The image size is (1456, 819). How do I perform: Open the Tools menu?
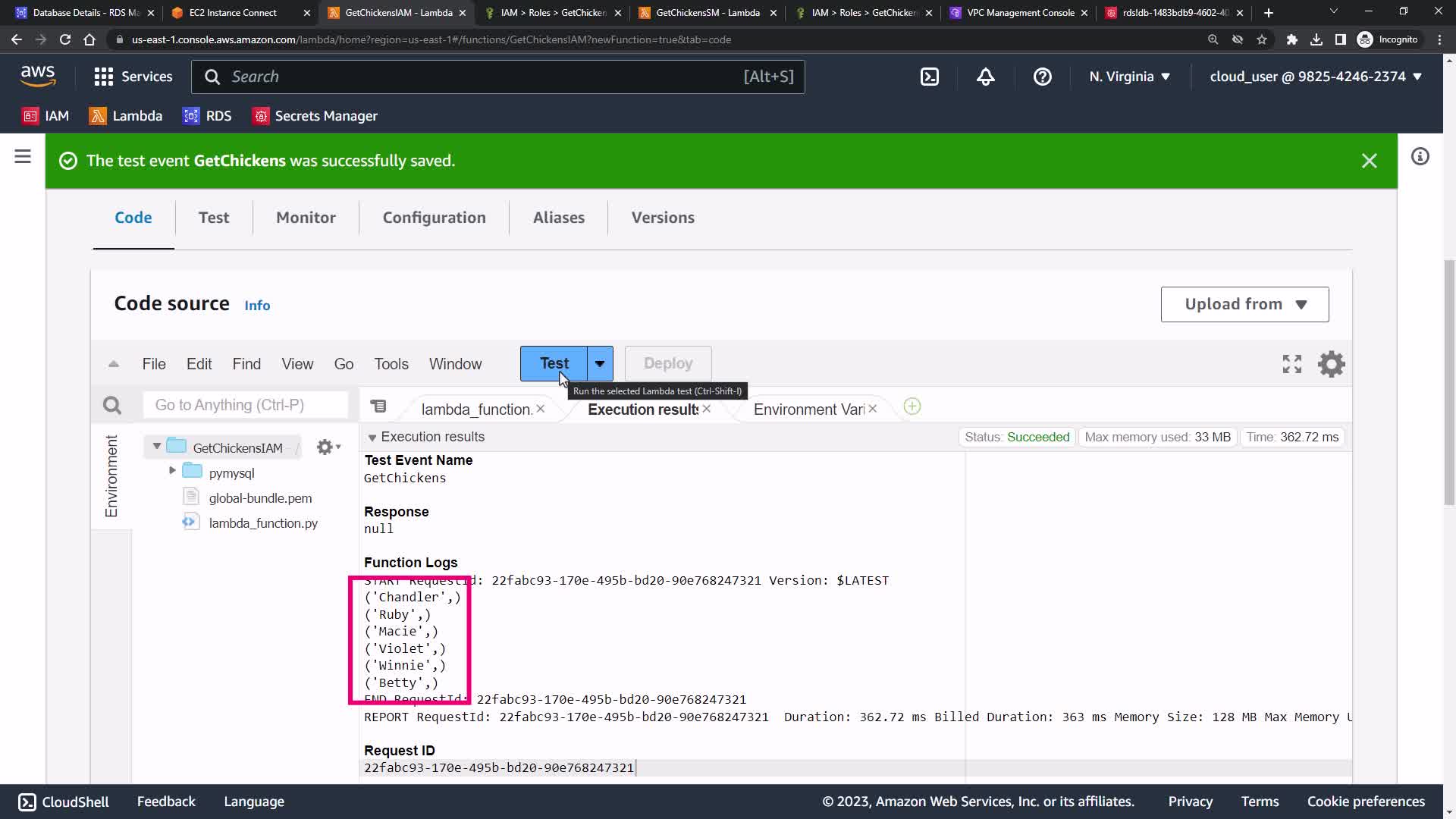pos(391,364)
